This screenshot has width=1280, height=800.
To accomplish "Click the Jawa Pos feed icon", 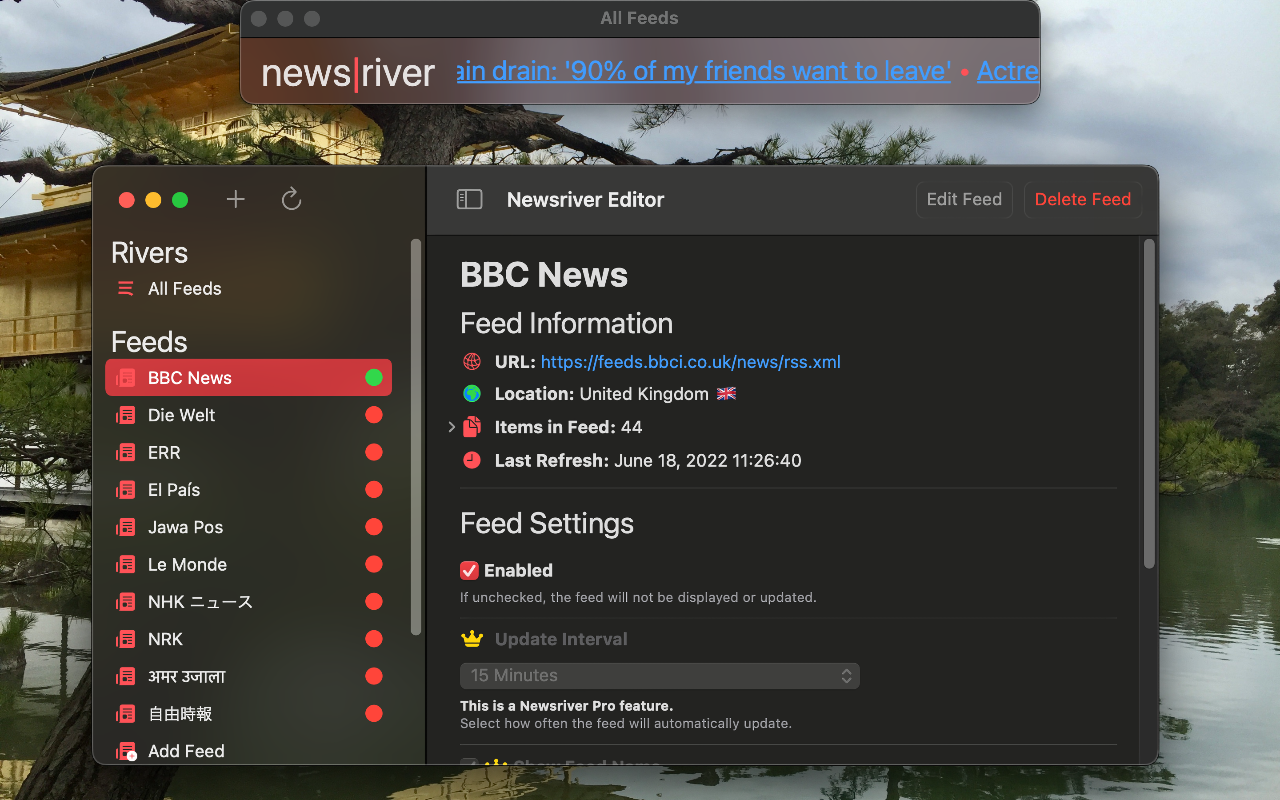I will click(126, 527).
